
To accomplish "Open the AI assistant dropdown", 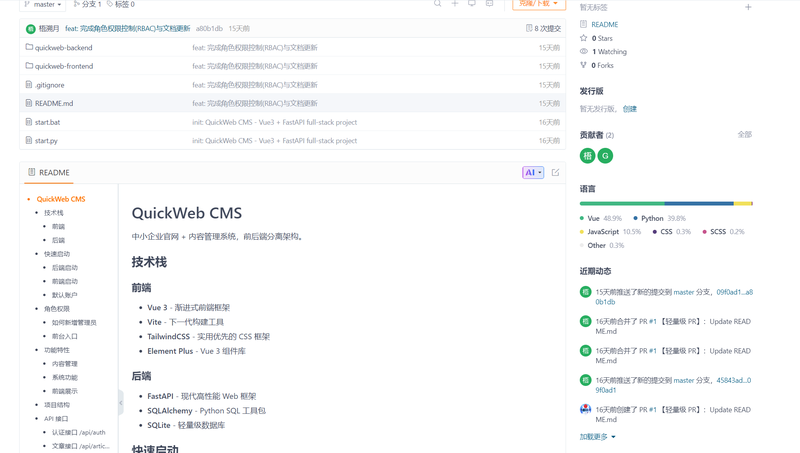I will (x=533, y=172).
